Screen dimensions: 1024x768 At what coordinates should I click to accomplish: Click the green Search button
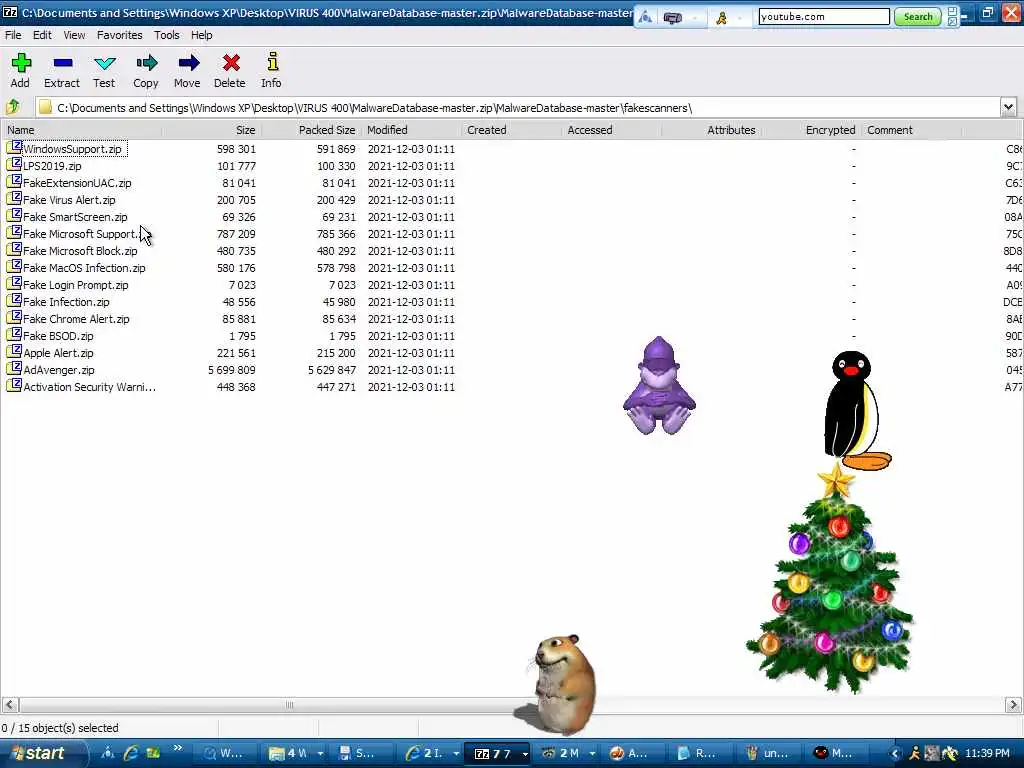click(x=918, y=17)
